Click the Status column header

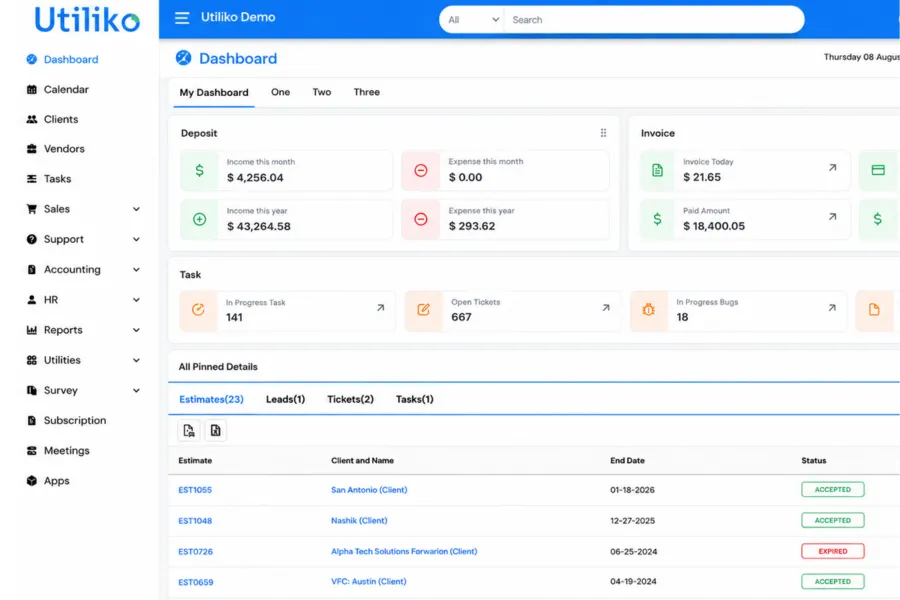tap(814, 460)
